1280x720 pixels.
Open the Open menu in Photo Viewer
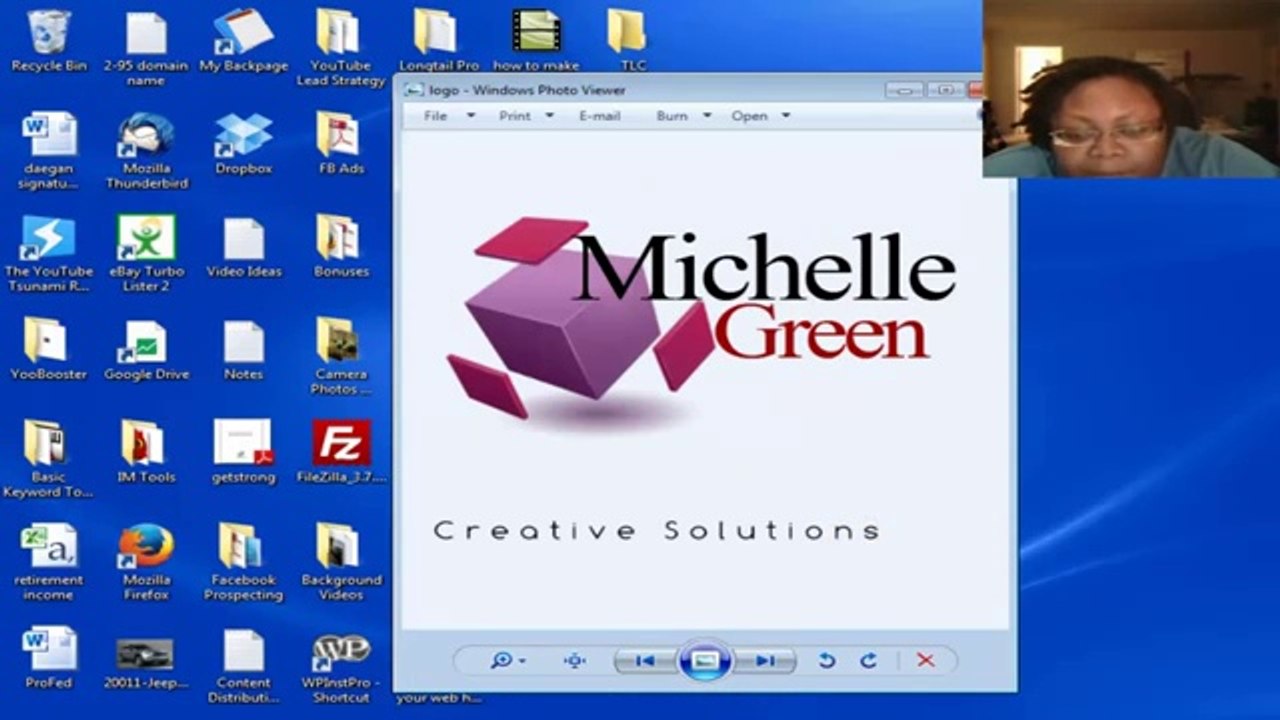point(749,116)
